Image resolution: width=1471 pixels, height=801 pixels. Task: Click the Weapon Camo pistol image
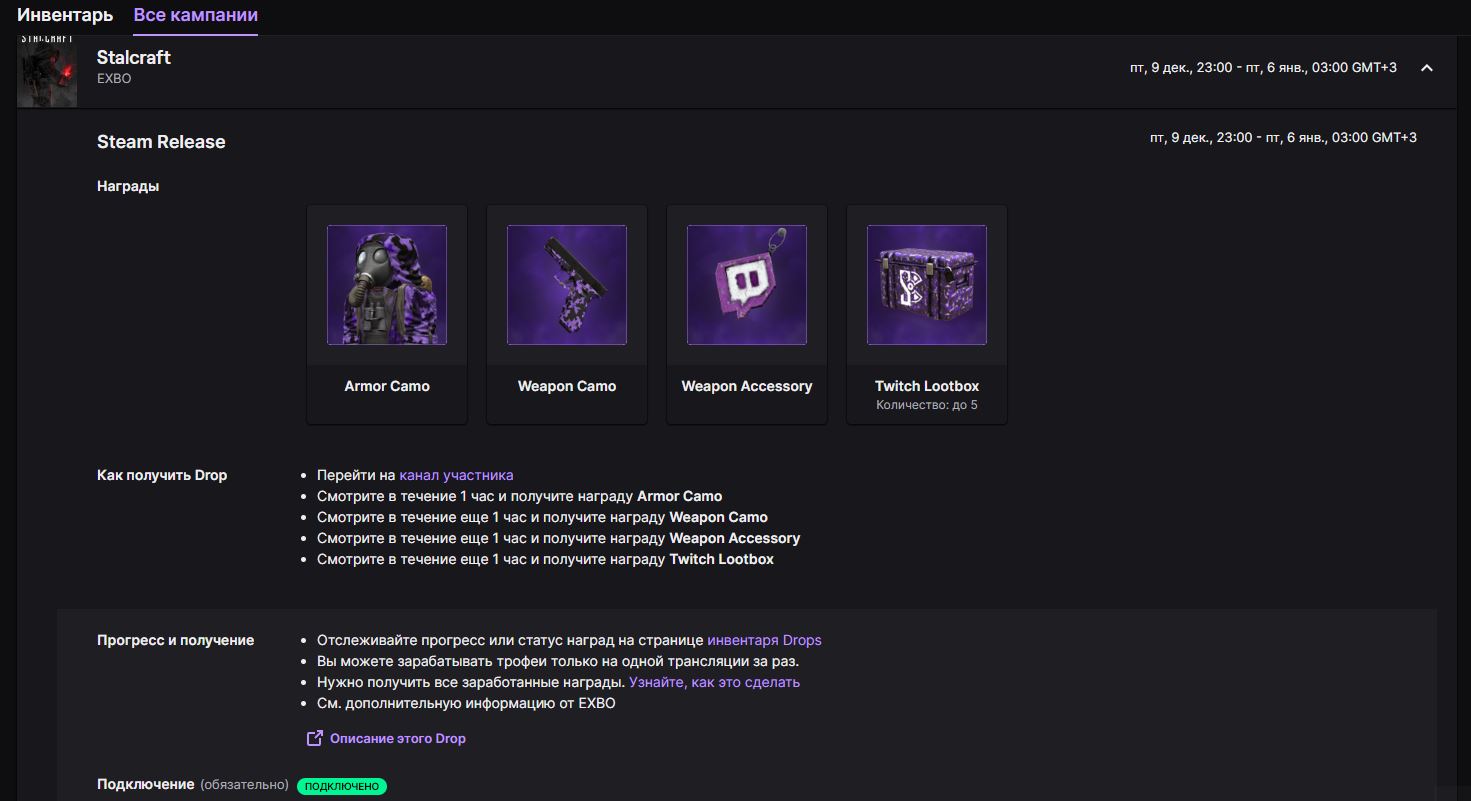(x=567, y=285)
